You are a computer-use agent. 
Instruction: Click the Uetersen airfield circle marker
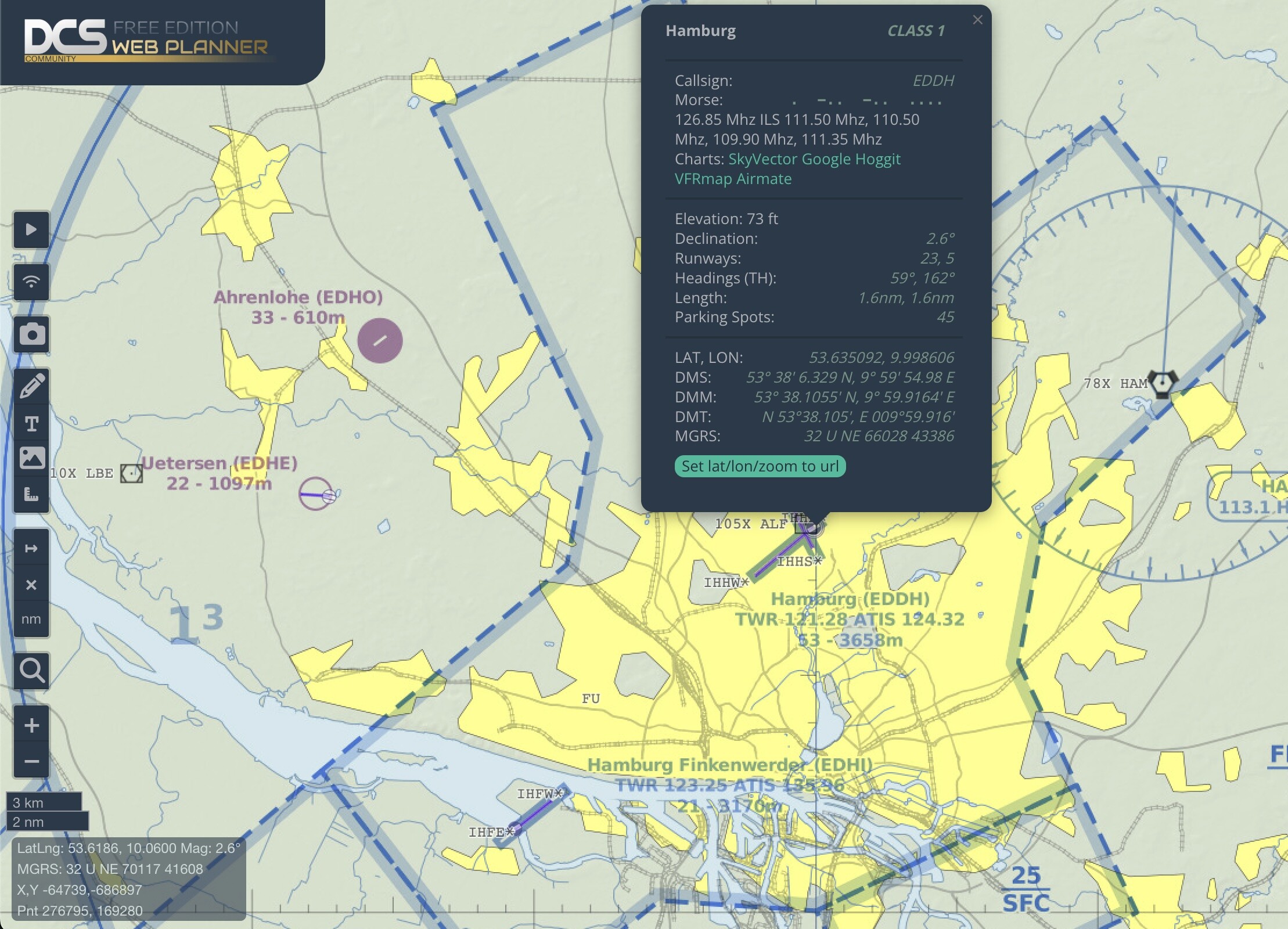point(316,494)
